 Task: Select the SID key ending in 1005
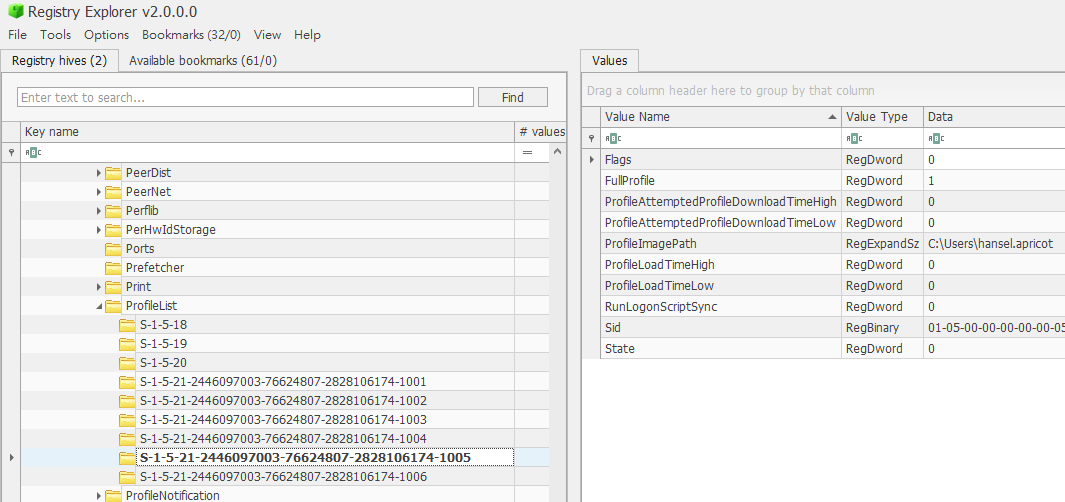(x=305, y=458)
